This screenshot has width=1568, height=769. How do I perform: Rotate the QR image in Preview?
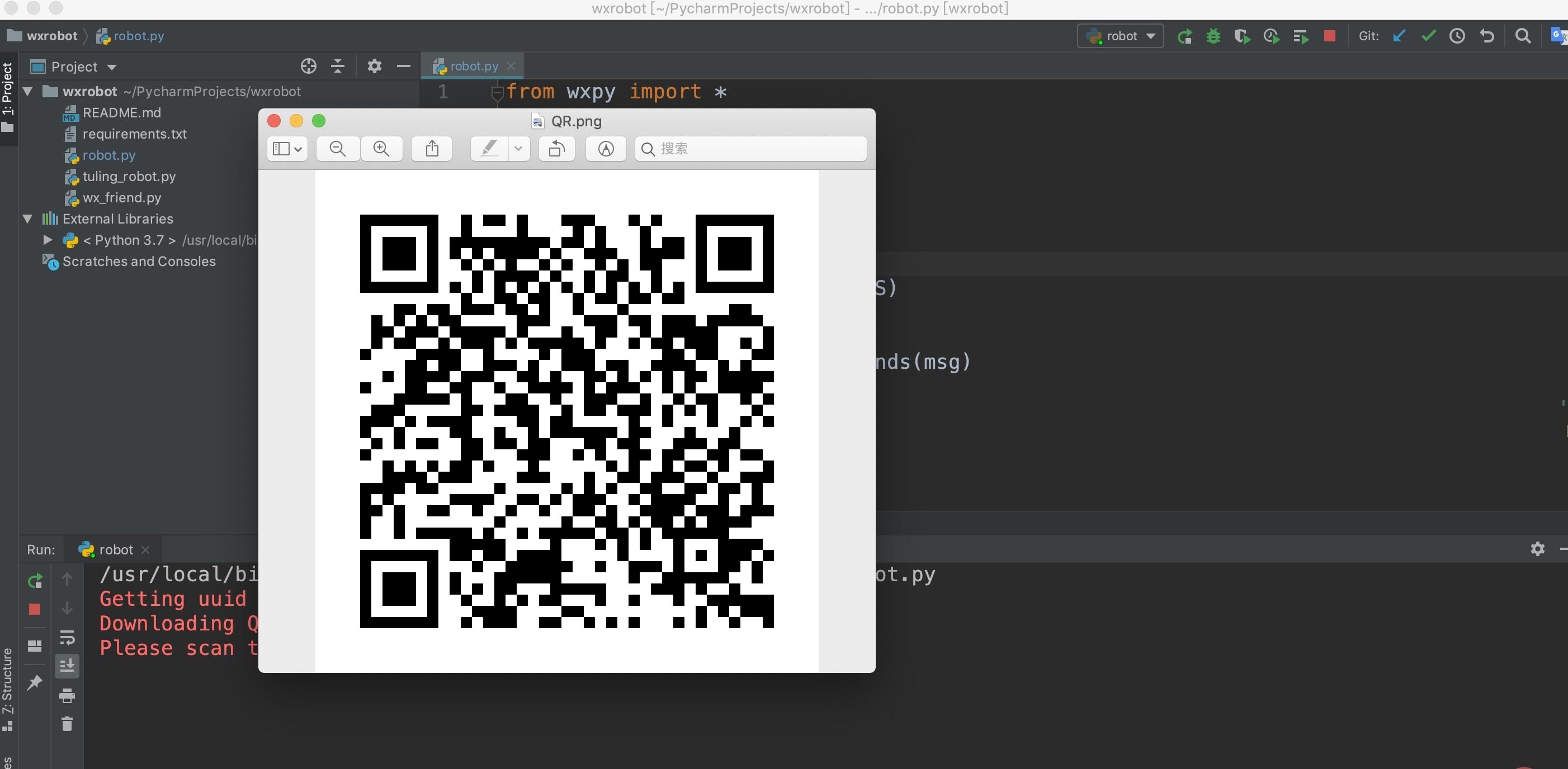click(x=557, y=149)
